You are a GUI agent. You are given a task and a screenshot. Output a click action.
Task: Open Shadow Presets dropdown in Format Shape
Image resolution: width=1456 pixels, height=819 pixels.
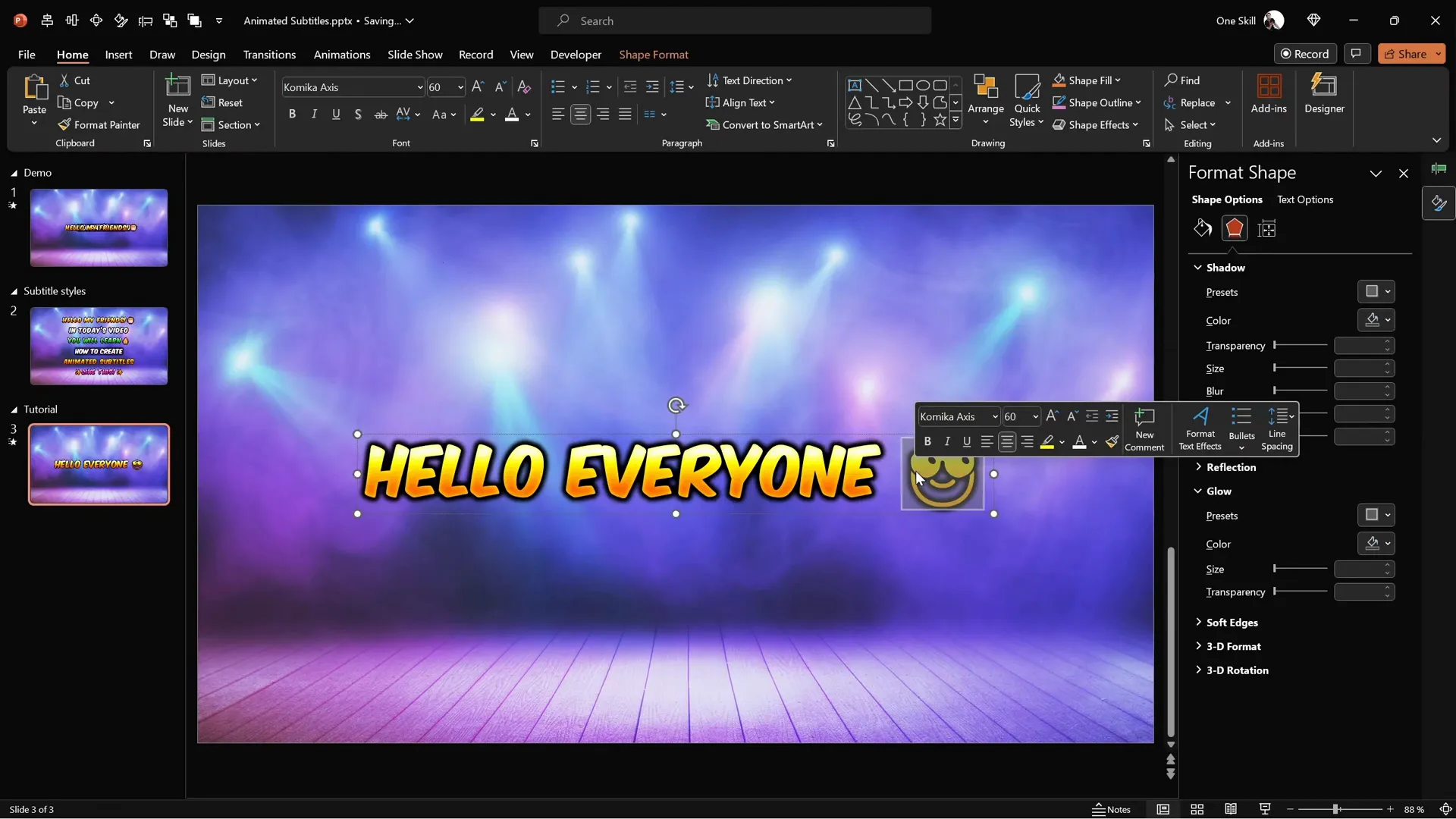(1376, 292)
